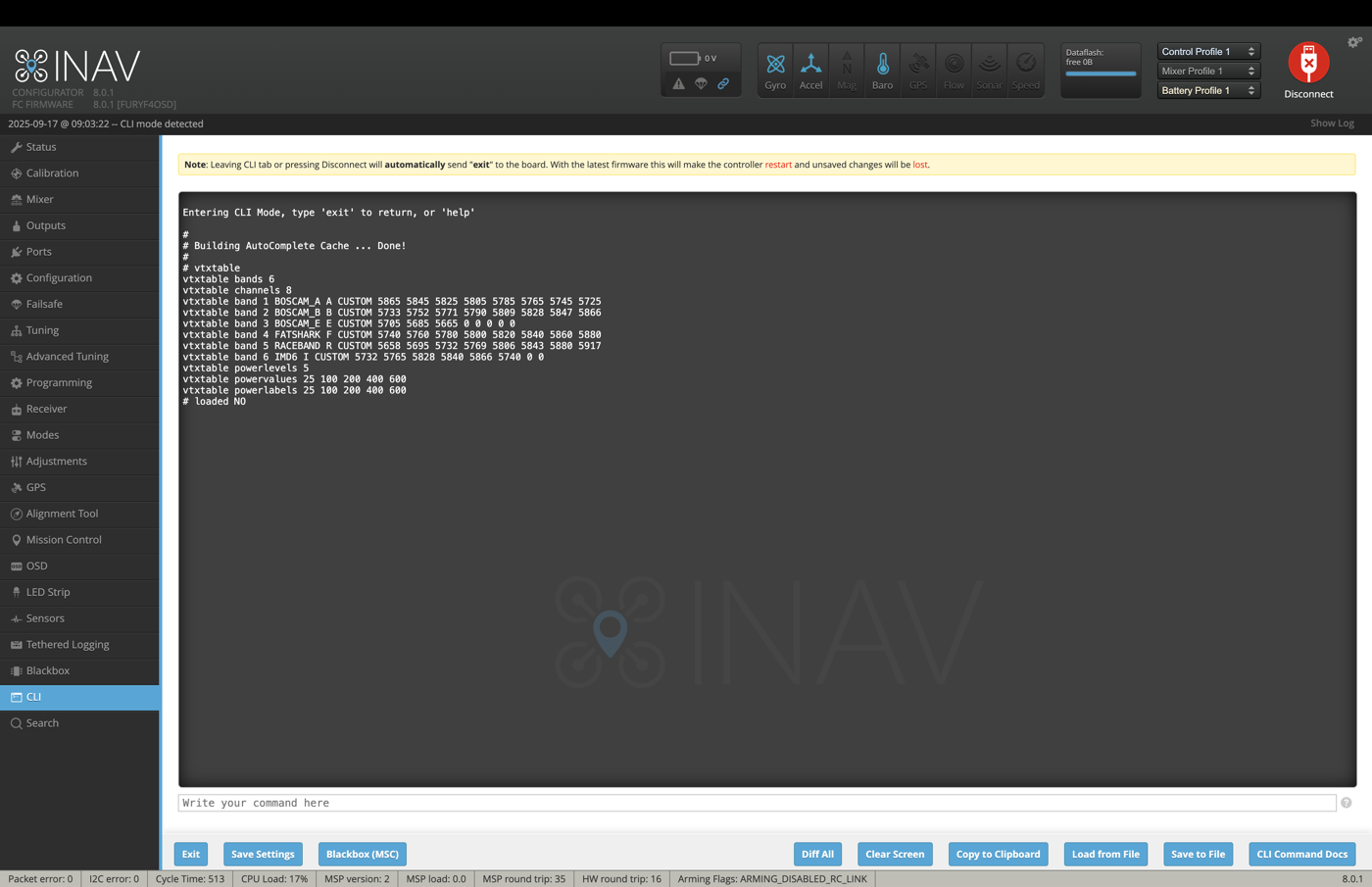1372x887 pixels.
Task: Open the Status tab
Action: point(79,147)
